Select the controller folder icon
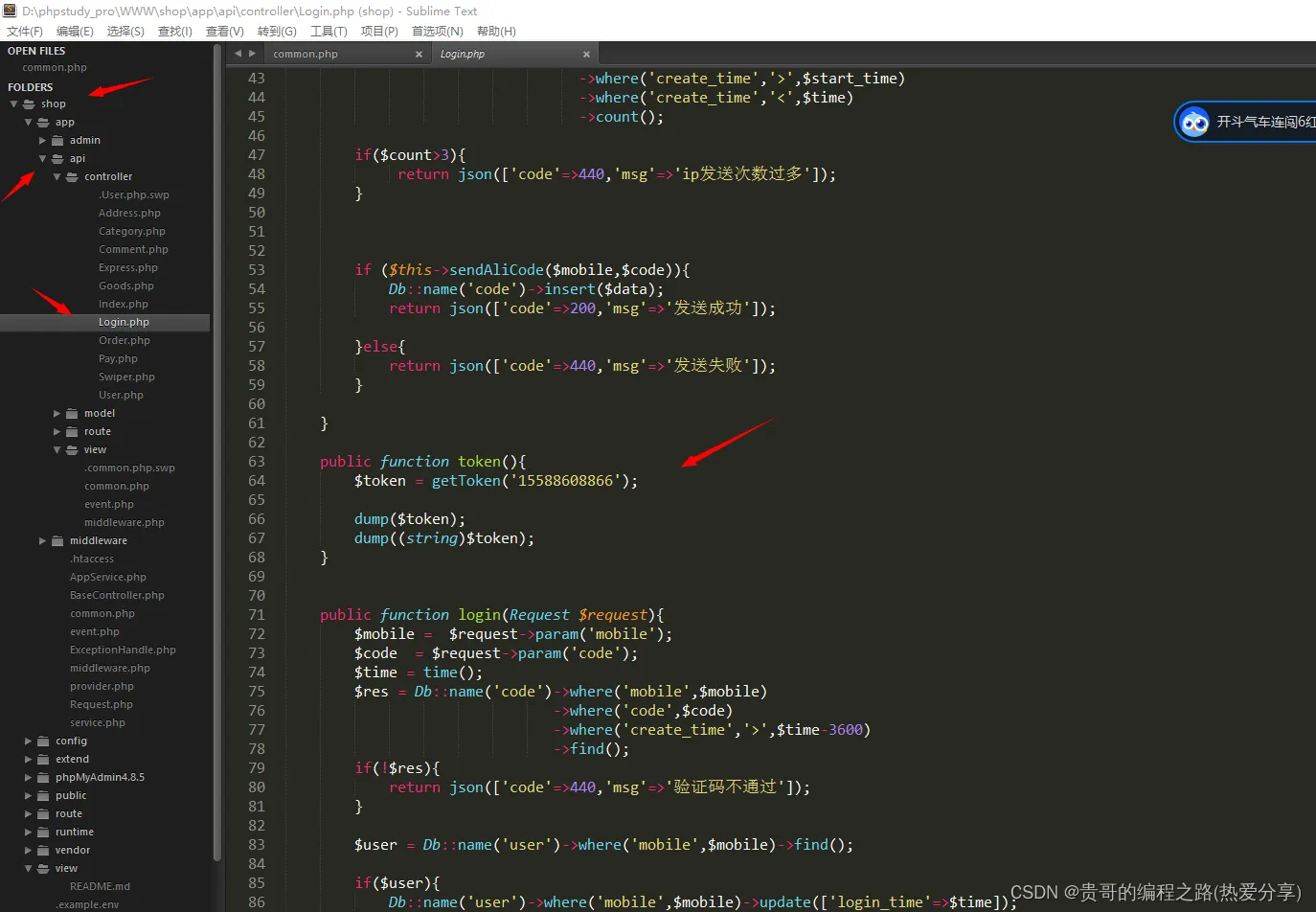The width and height of the screenshot is (1316, 912). tap(72, 176)
